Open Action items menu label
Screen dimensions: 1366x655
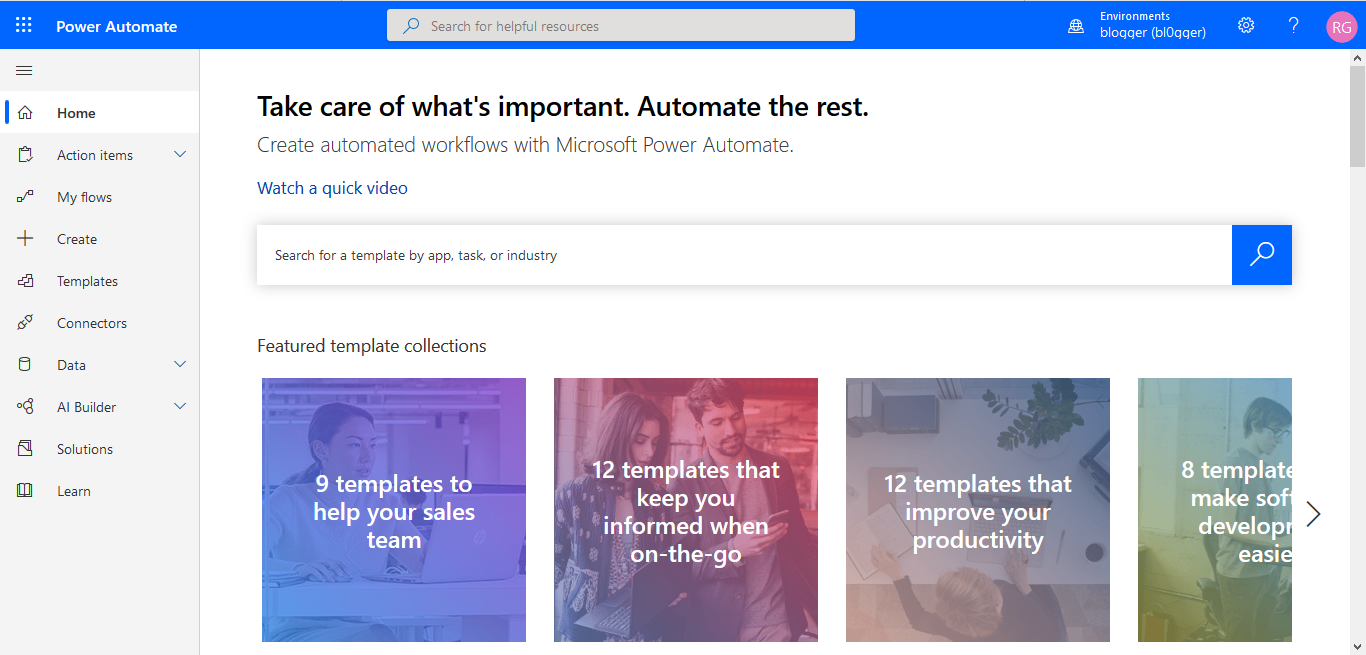tap(95, 155)
